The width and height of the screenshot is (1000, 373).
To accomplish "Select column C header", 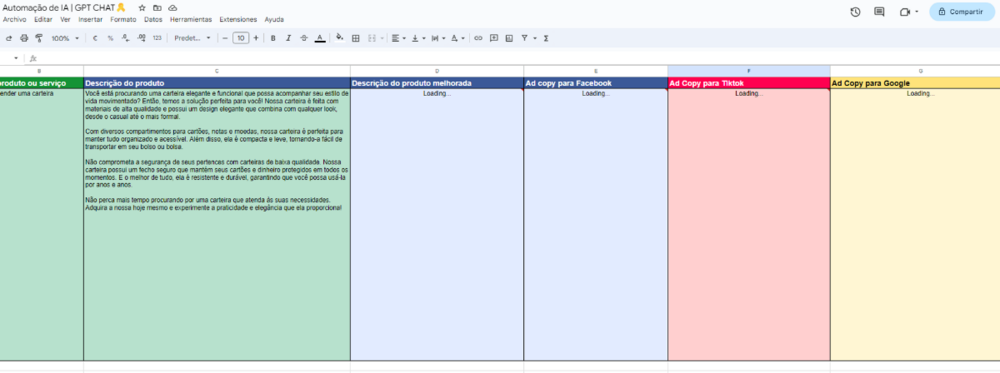I will pos(217,71).
